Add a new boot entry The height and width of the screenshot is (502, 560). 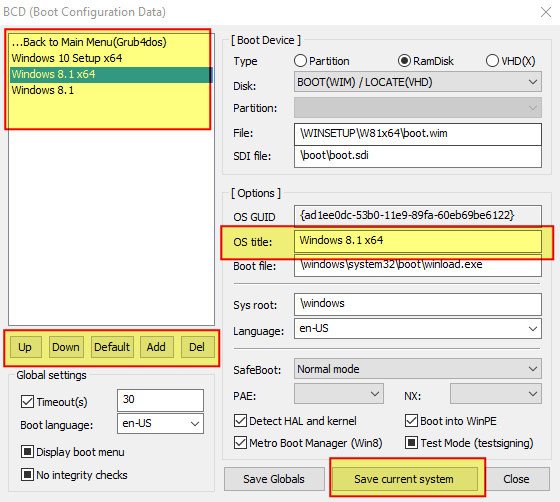pyautogui.click(x=156, y=347)
